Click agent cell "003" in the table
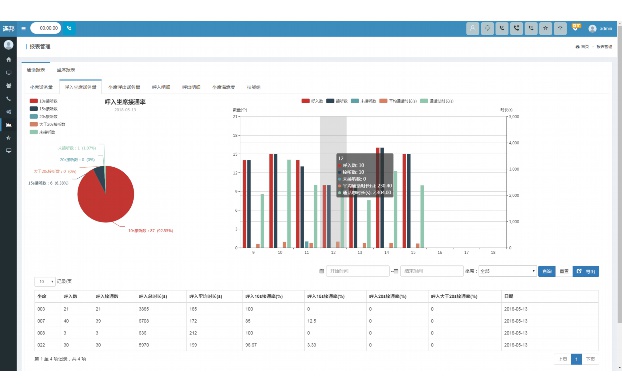 coord(41,309)
